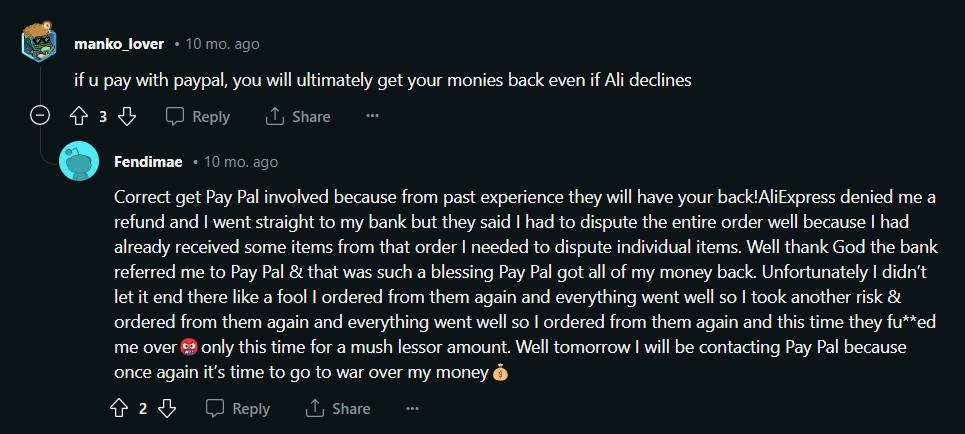Click the reply speech-bubble icon under Fendimae
The width and height of the screenshot is (965, 434).
click(x=215, y=408)
